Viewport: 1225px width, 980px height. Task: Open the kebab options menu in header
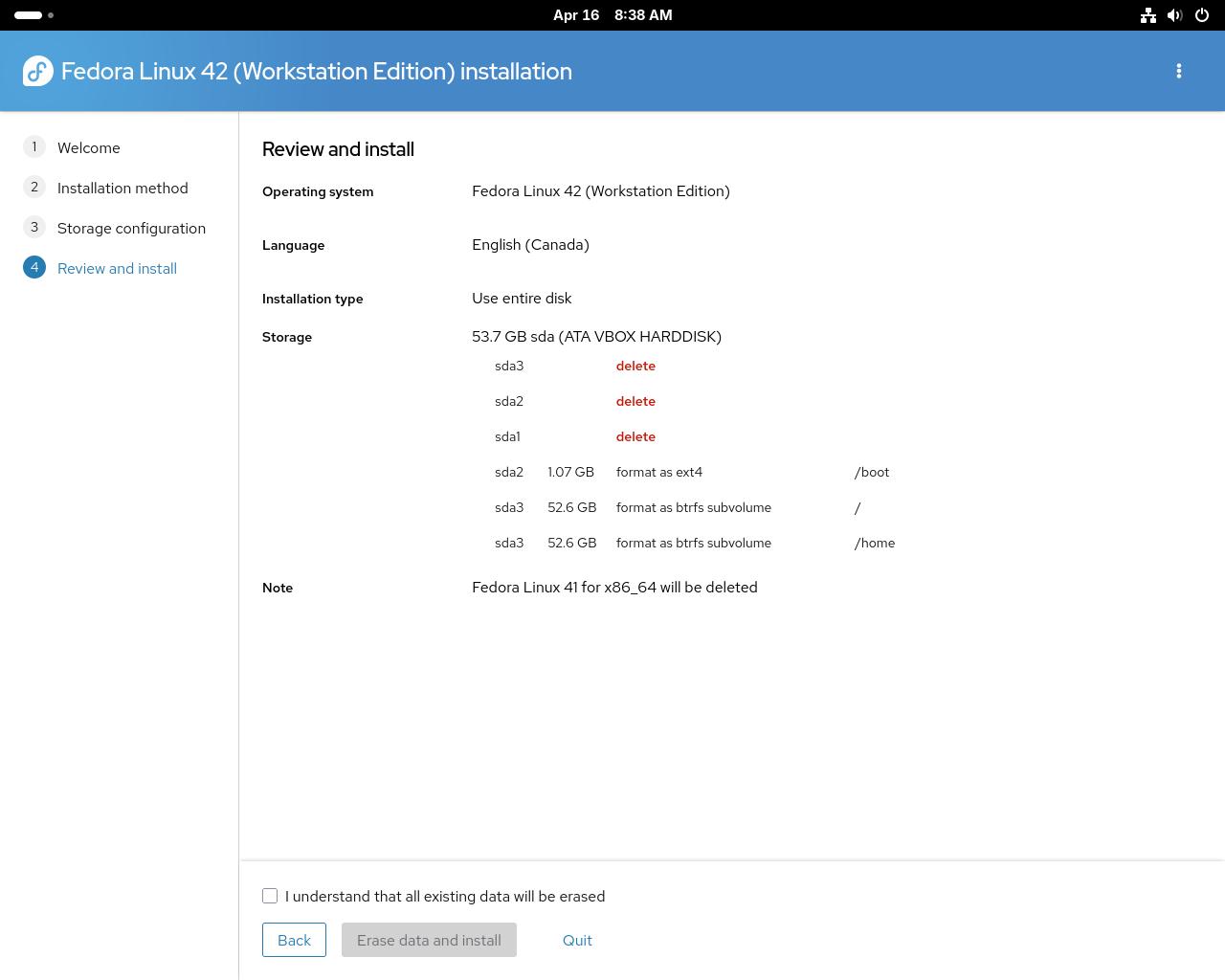pos(1179,71)
